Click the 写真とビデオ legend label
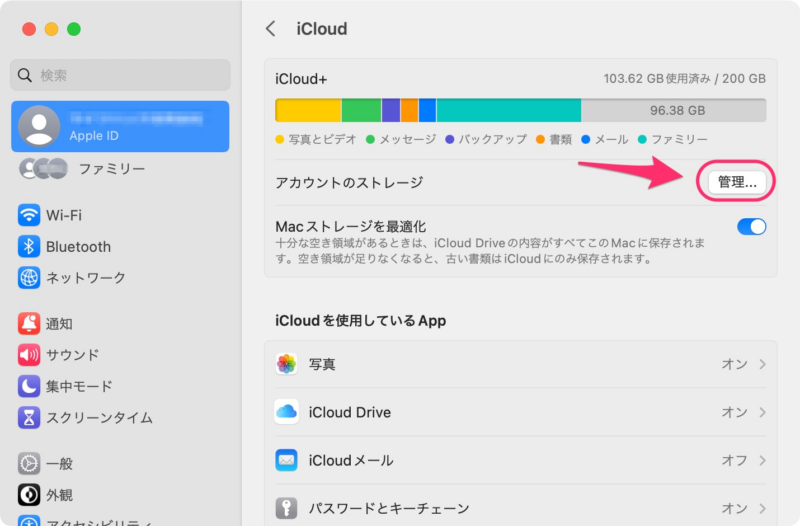Viewport: 800px width, 526px height. [x=322, y=139]
